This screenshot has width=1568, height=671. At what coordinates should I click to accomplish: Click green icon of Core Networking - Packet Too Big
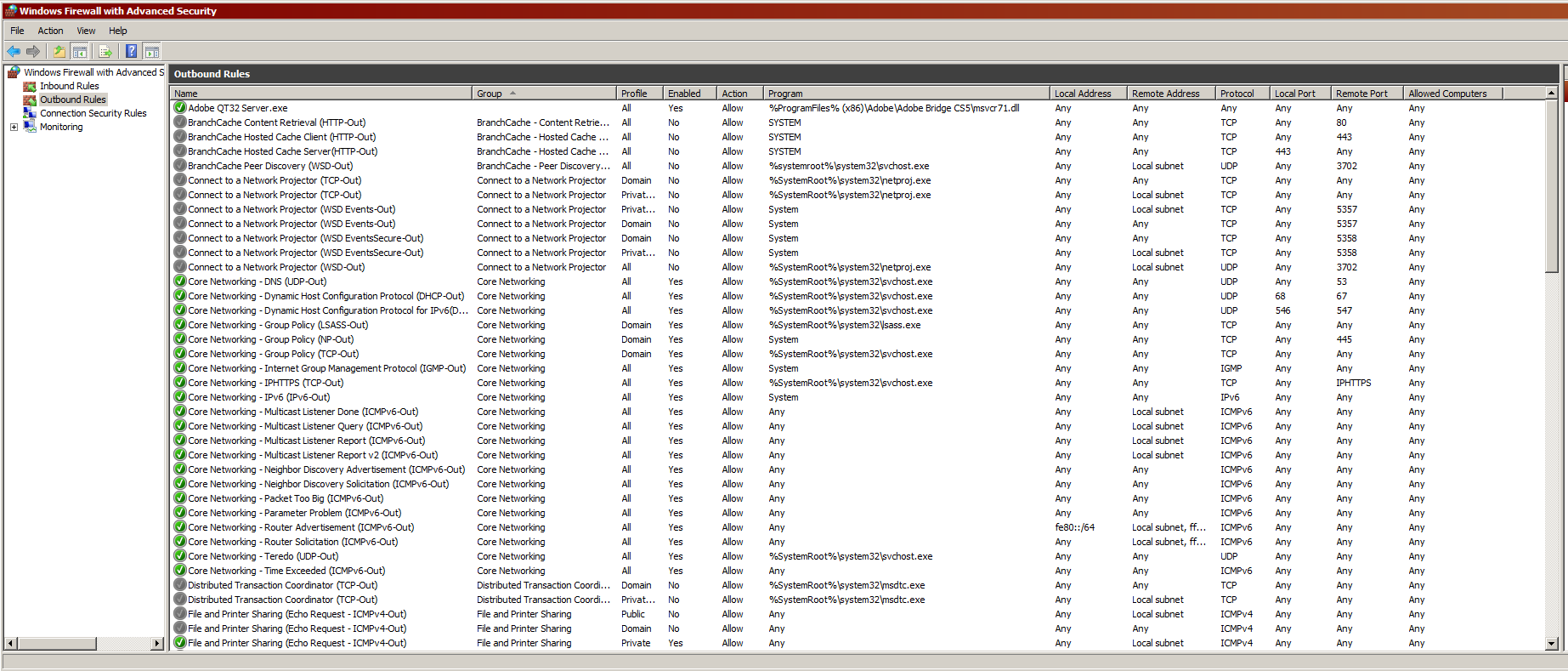pyautogui.click(x=180, y=498)
